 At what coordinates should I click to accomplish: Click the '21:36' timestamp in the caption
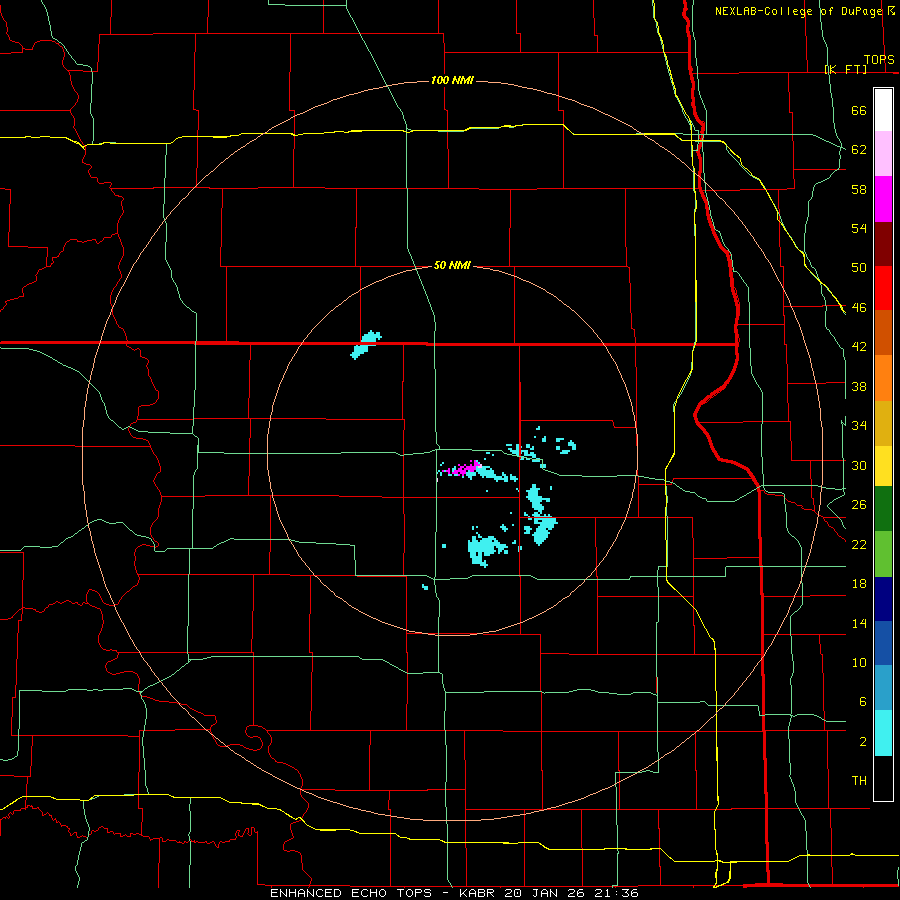(617, 893)
